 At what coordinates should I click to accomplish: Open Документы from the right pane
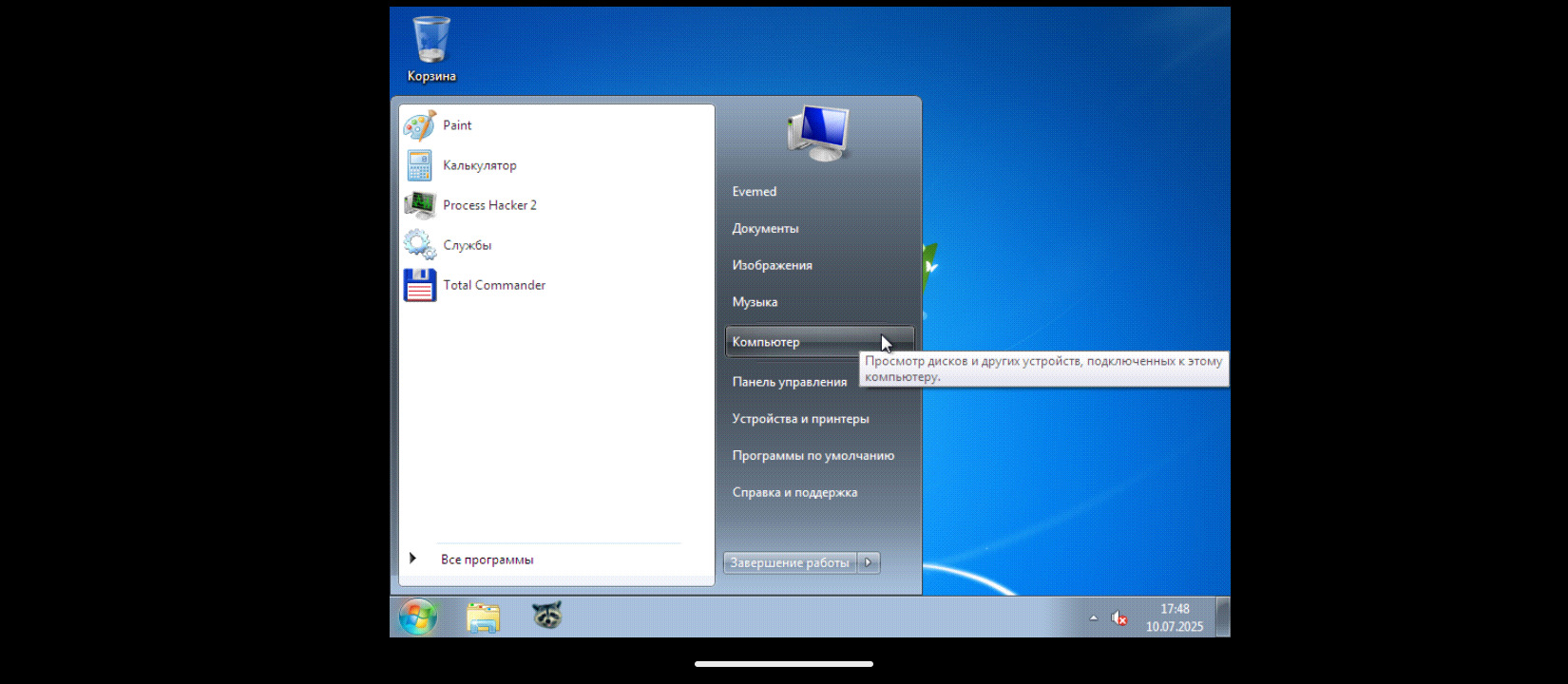coord(765,229)
